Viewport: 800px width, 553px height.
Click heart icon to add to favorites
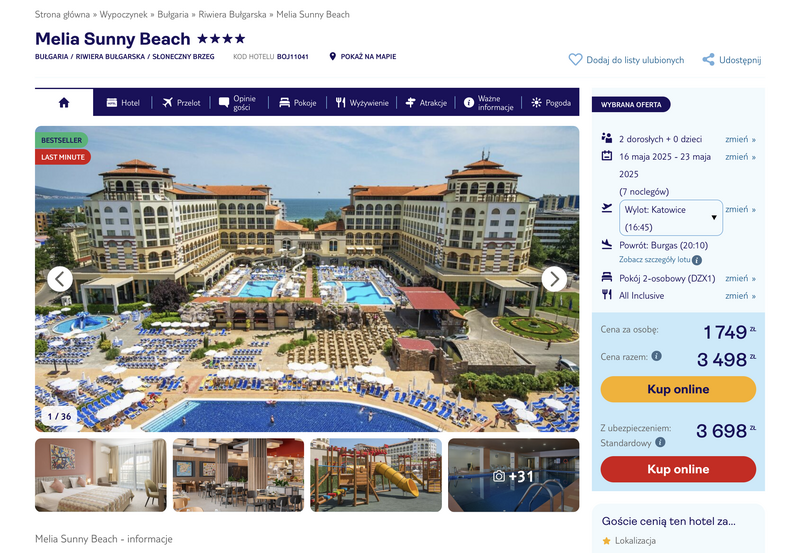[575, 60]
